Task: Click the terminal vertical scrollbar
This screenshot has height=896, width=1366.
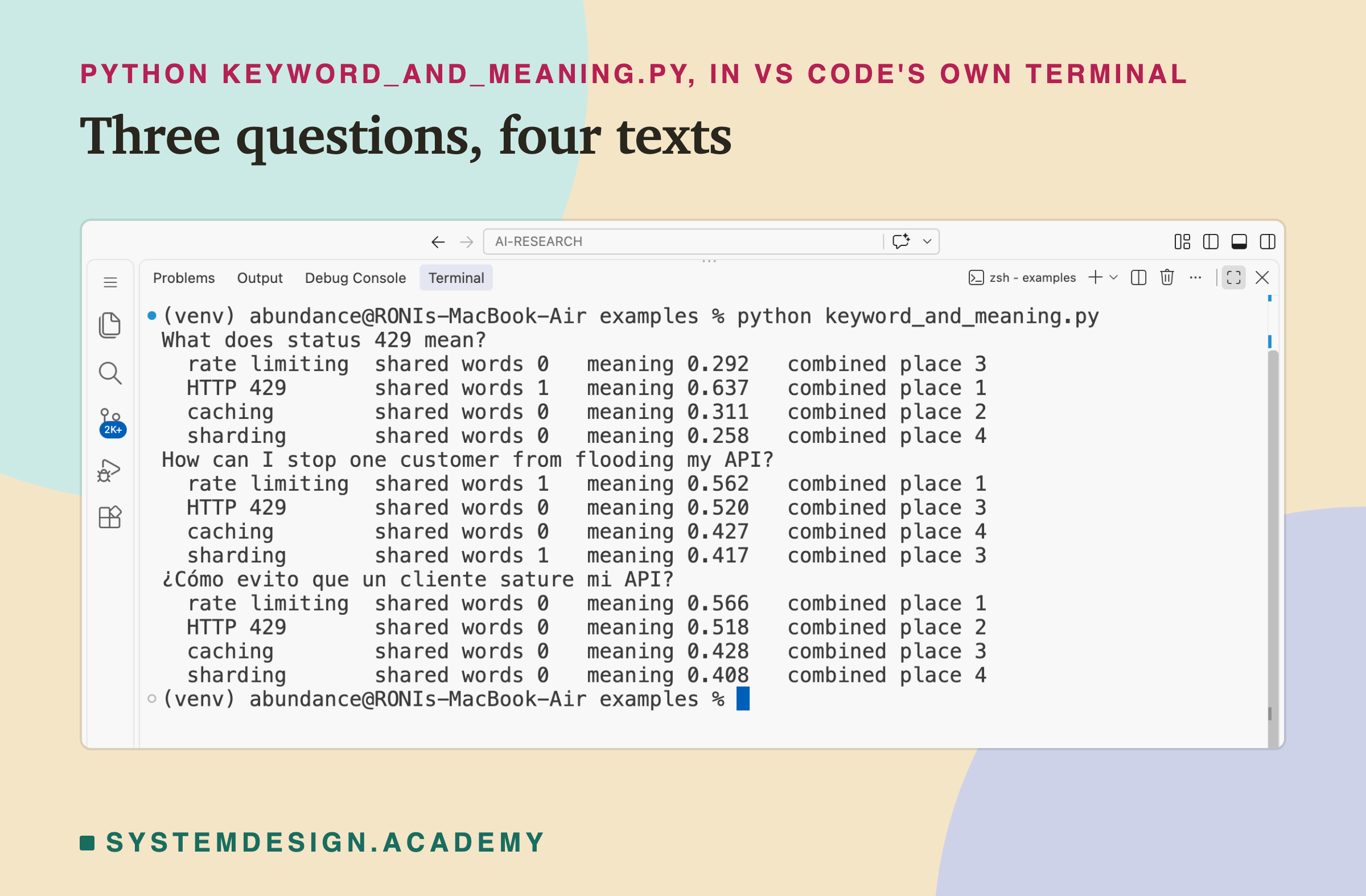Action: tap(1273, 548)
